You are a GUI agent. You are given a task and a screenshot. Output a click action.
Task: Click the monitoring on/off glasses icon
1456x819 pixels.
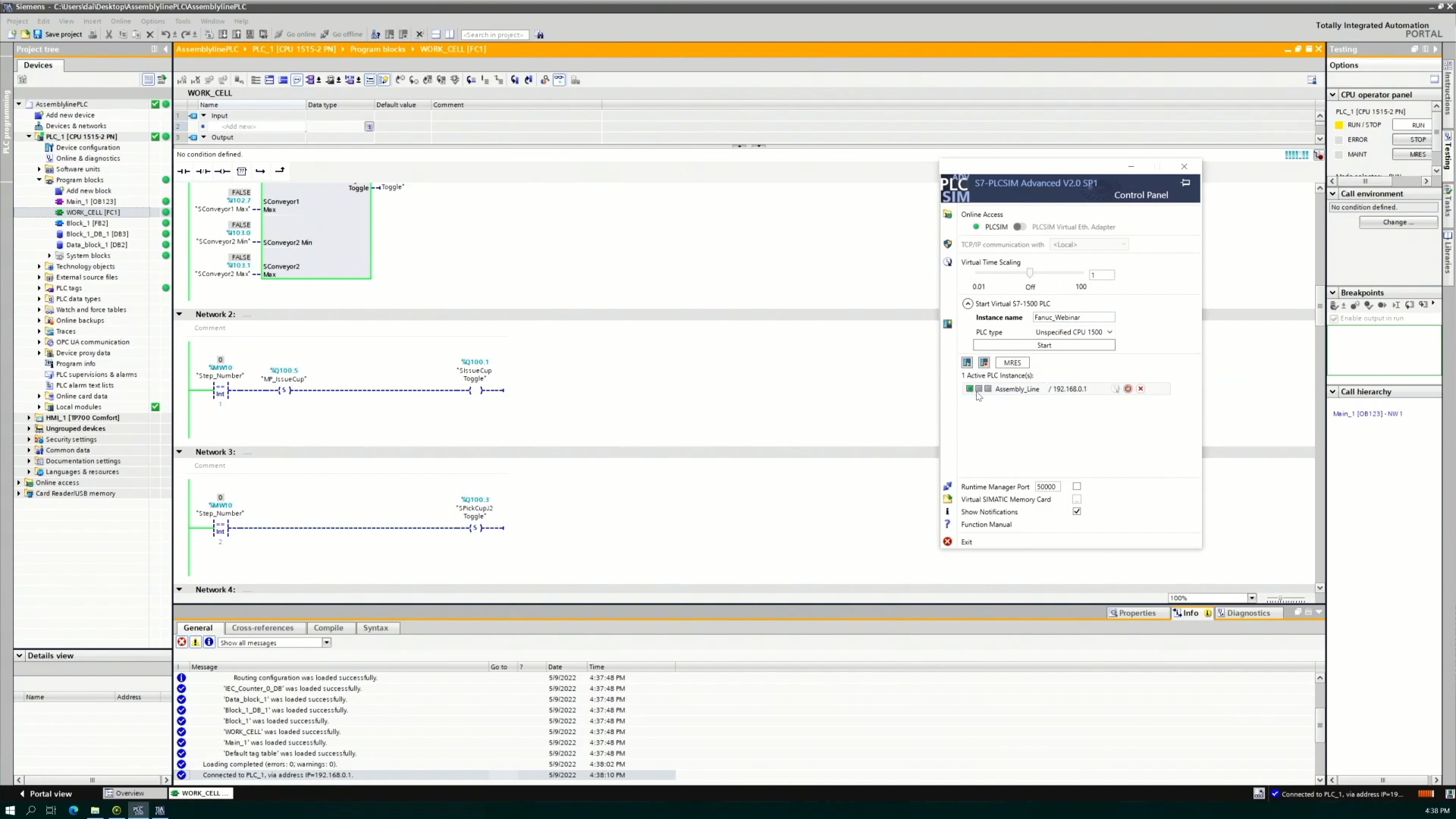(x=559, y=80)
